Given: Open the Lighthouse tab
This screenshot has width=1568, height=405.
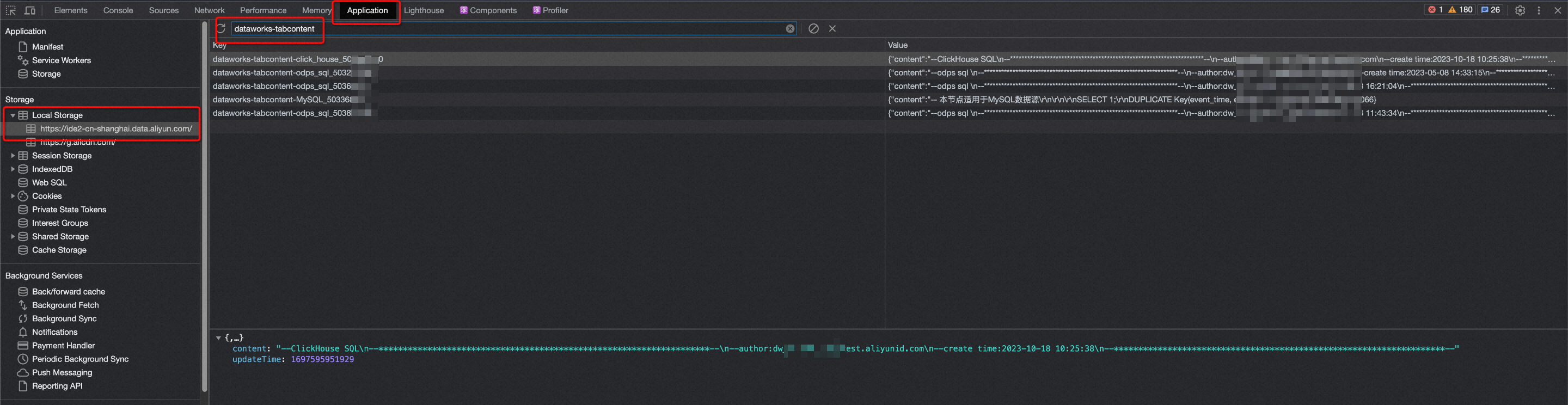Looking at the screenshot, I should point(424,10).
